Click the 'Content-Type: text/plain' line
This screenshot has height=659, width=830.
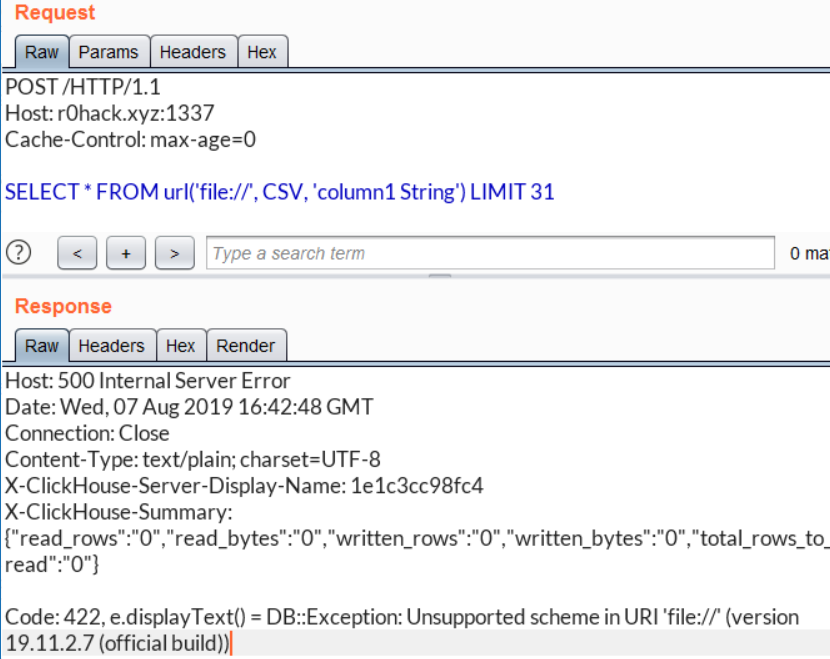193,459
